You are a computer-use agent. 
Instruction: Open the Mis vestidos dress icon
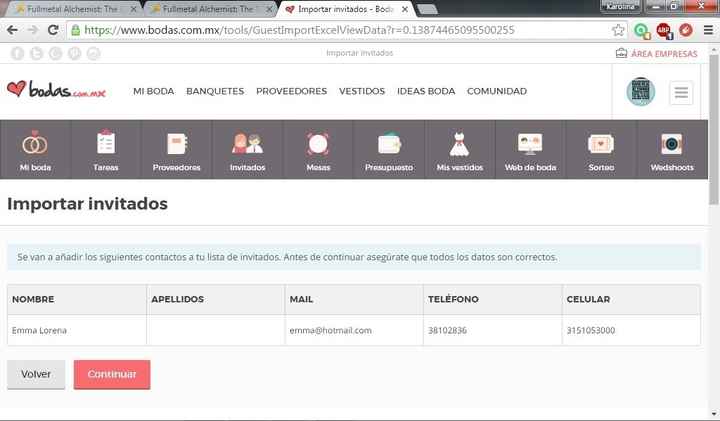pos(459,144)
